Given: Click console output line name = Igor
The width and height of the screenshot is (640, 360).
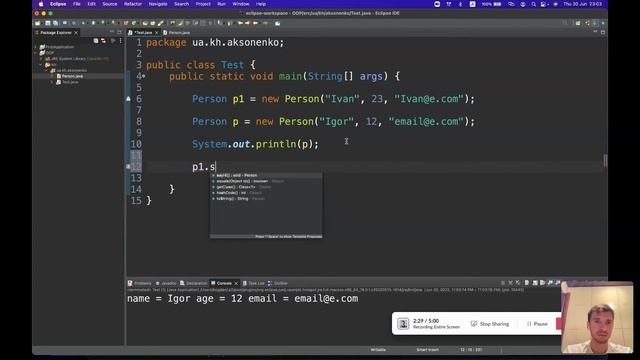Looking at the screenshot, I should point(242,299).
